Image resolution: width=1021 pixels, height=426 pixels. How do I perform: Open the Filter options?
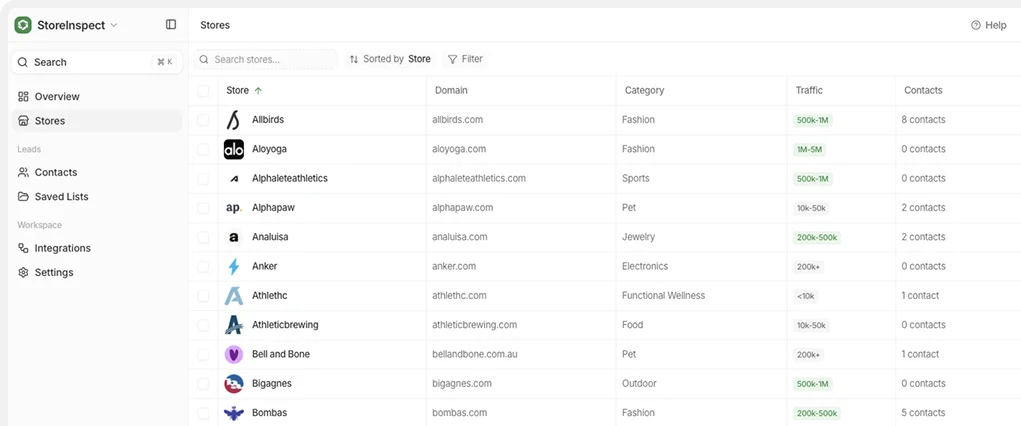[x=465, y=59]
